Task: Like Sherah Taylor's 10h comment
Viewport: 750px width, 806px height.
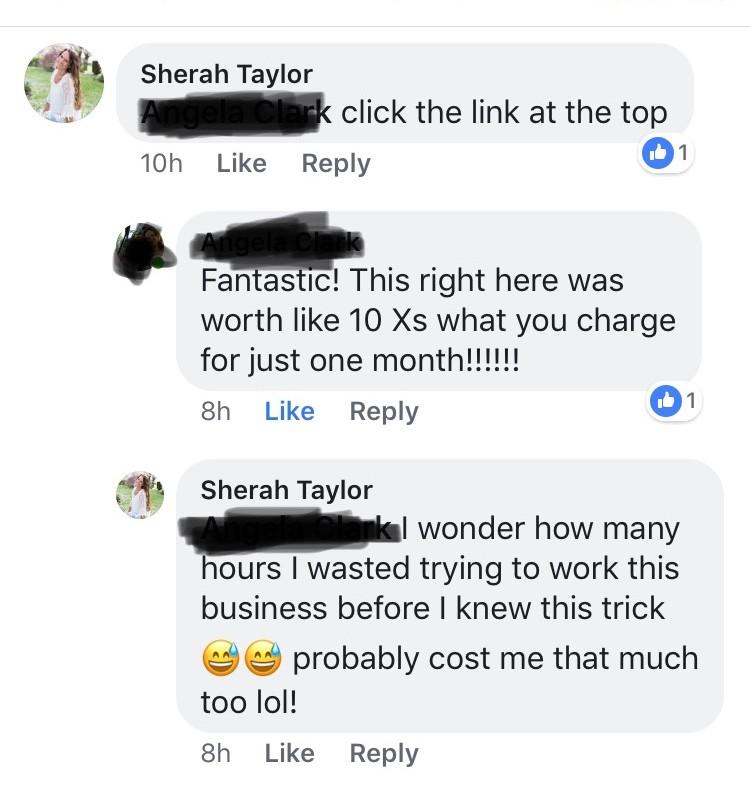Action: pyautogui.click(x=242, y=163)
